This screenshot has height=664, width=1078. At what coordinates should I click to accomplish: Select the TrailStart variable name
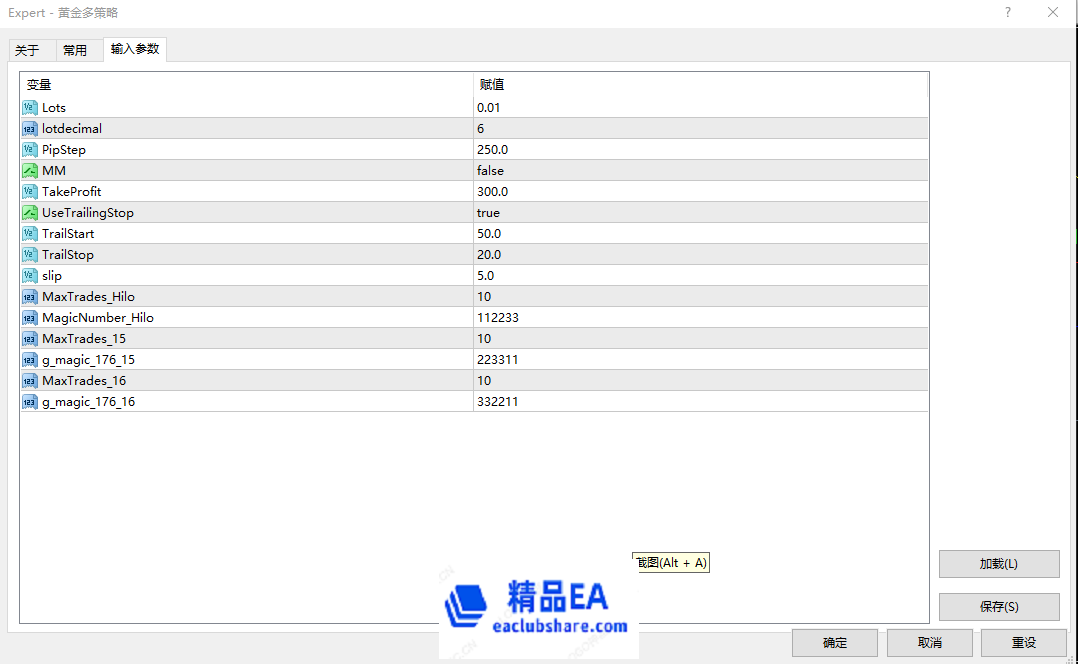(x=68, y=234)
